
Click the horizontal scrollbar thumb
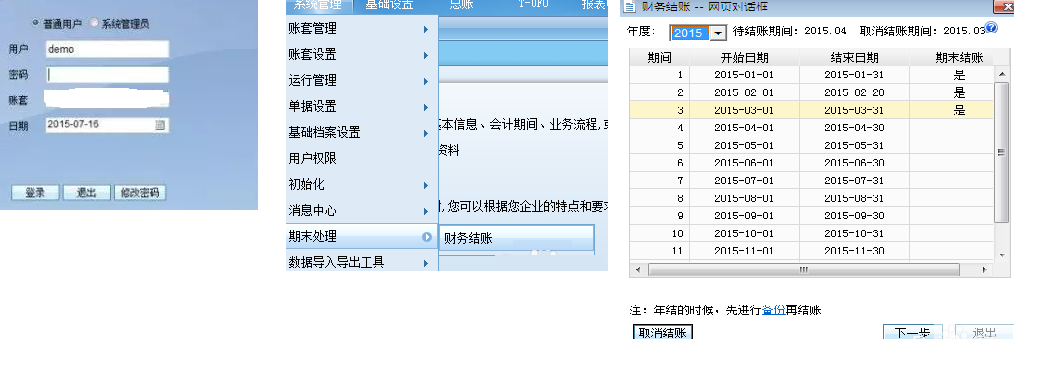click(804, 270)
